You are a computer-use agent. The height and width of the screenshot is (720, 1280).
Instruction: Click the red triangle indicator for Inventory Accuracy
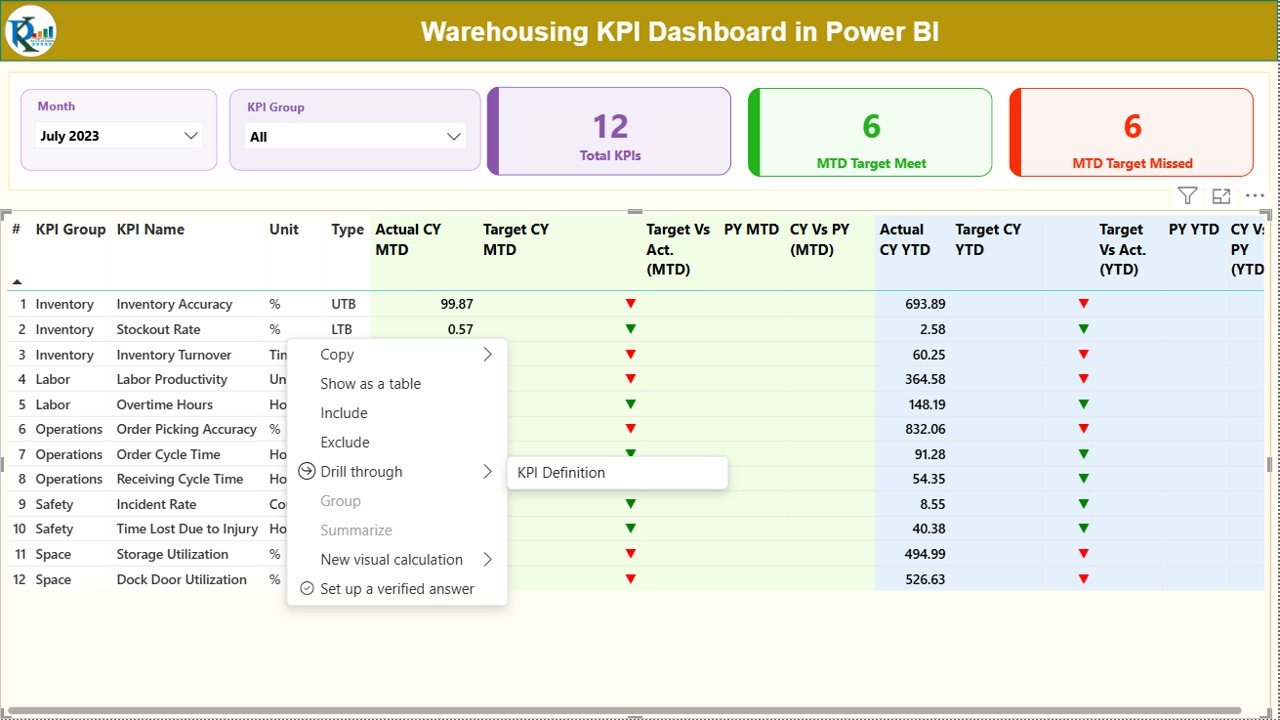coord(630,303)
